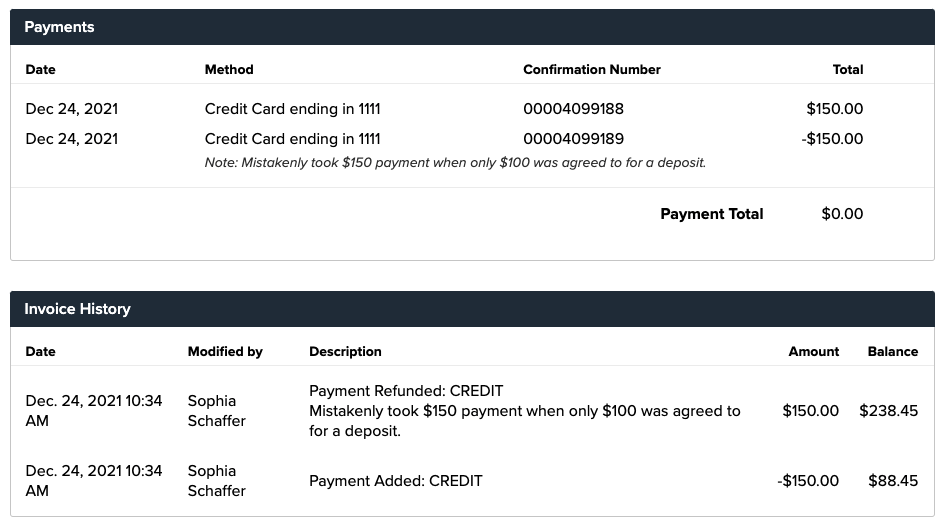The height and width of the screenshot is (529, 941).
Task: Click the -$150.00 total in Payments table
Action: (x=832, y=139)
